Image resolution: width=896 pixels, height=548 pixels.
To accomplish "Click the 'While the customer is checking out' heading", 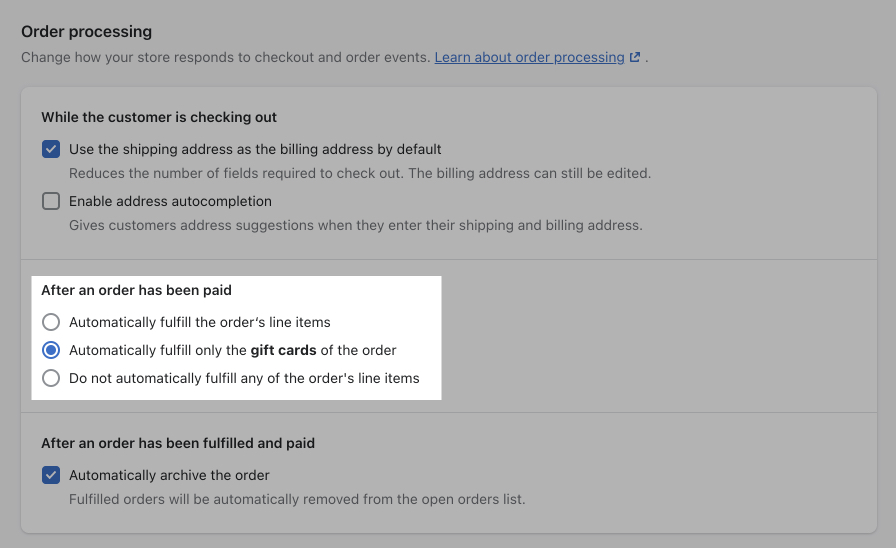I will 159,117.
